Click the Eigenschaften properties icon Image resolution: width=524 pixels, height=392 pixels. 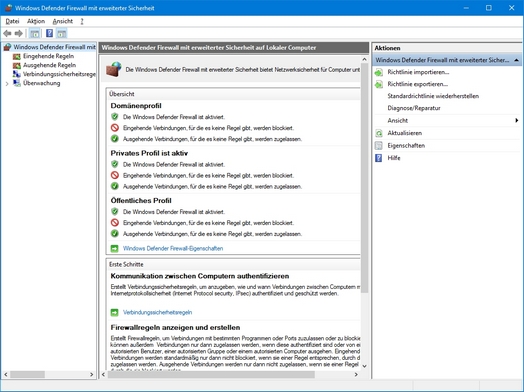(379, 146)
